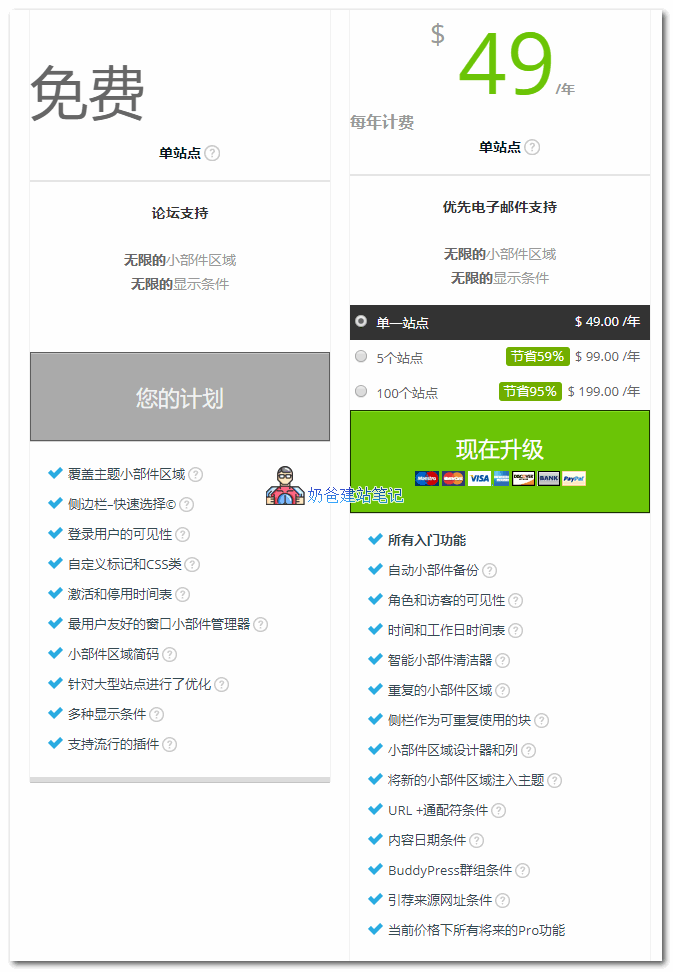This screenshot has height=972, width=673.
Task: Click the 每年计费 billing label
Action: coord(382,122)
